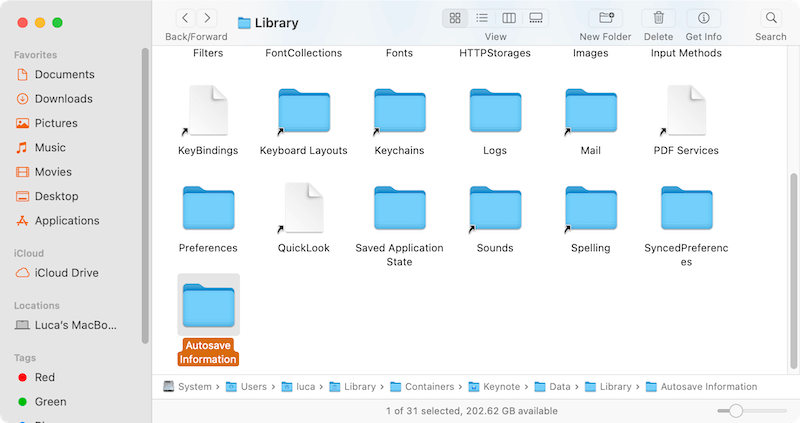Click the New Folder toolbar icon
The image size is (800, 423).
click(x=604, y=18)
